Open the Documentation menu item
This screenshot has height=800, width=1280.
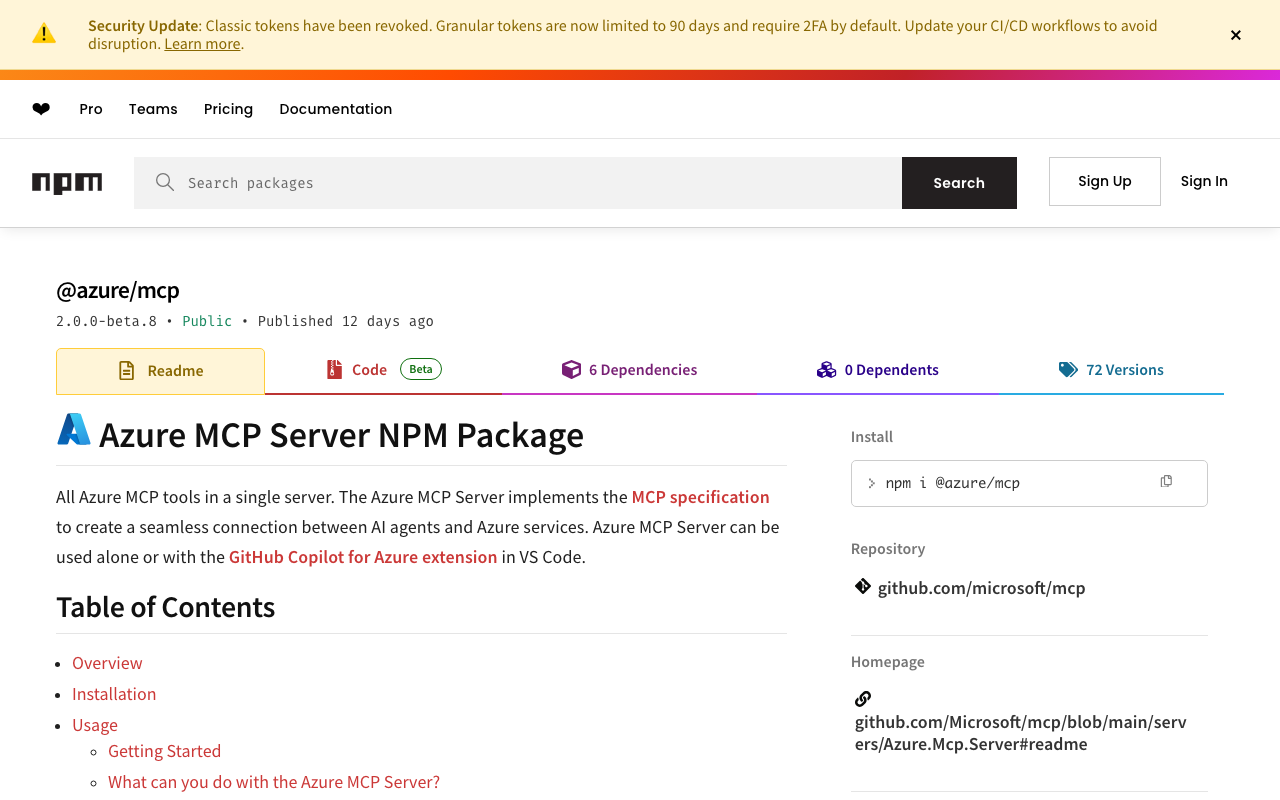click(335, 109)
